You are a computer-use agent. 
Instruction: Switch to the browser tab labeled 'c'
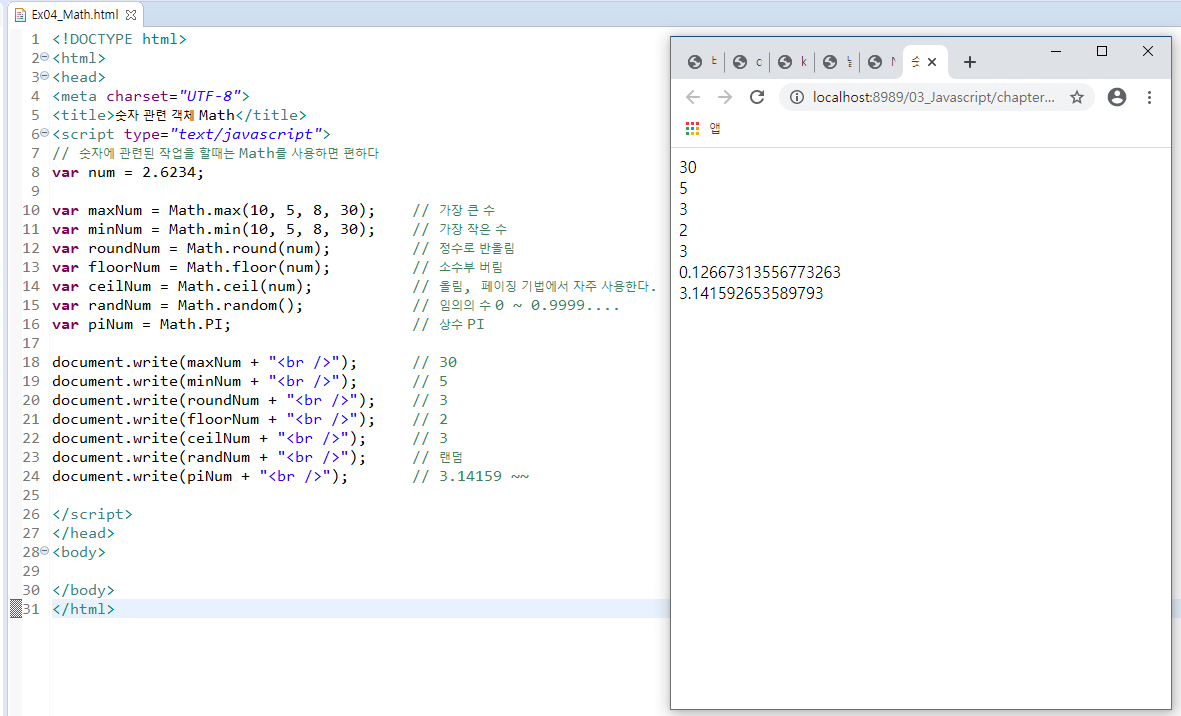click(x=747, y=62)
